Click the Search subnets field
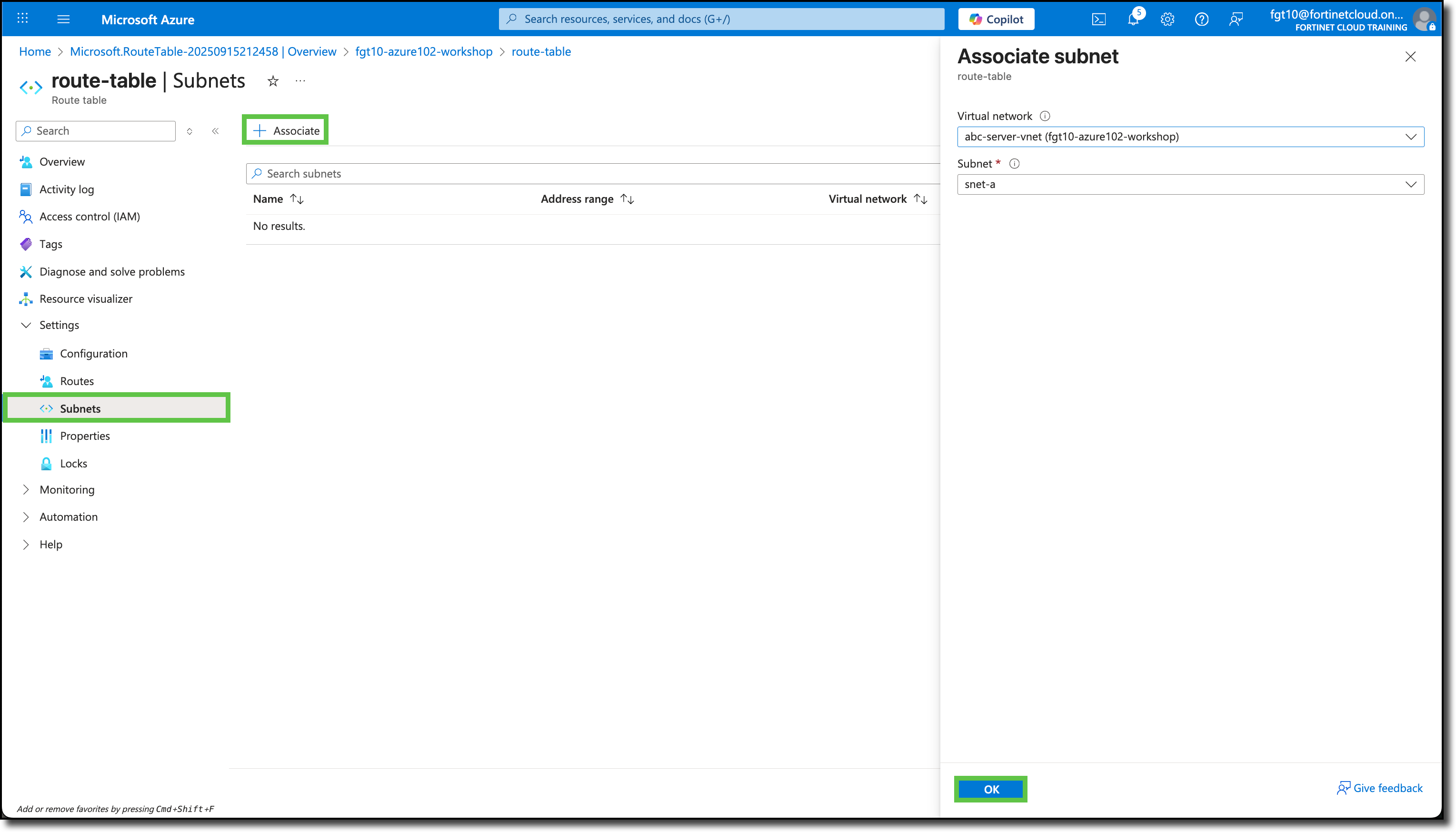Viewport: 1456px width, 832px height. pos(400,173)
